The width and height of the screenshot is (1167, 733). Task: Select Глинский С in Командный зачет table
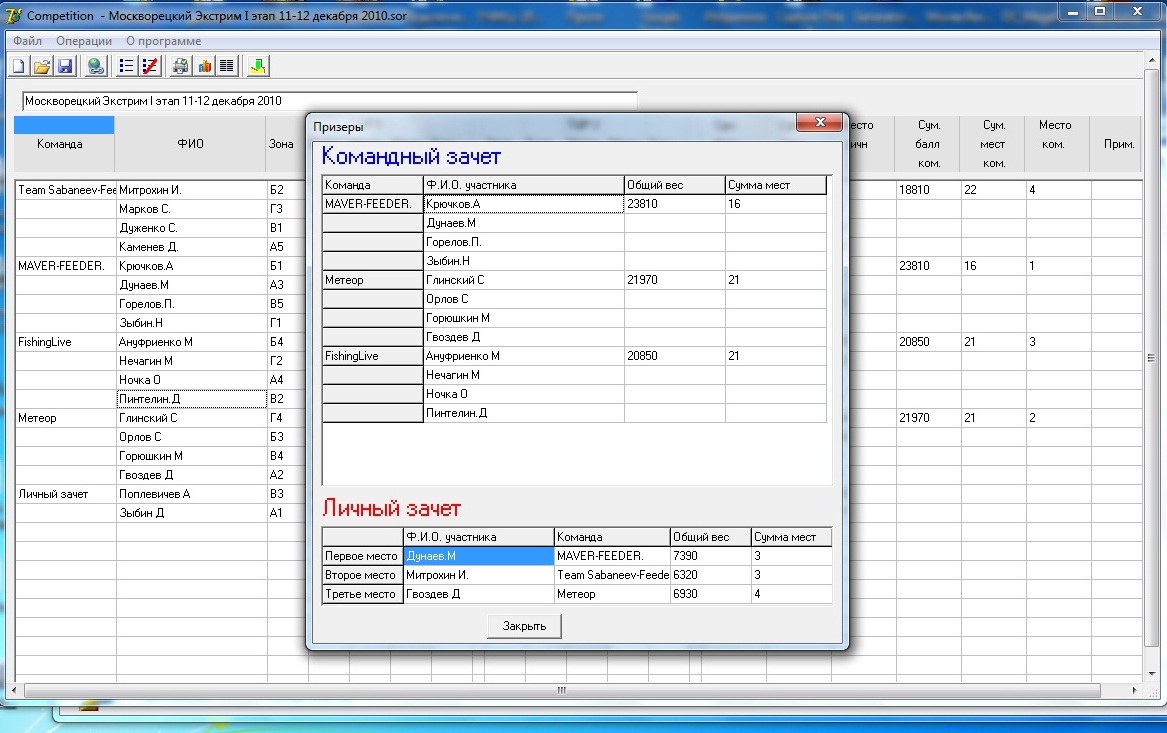[x=523, y=280]
